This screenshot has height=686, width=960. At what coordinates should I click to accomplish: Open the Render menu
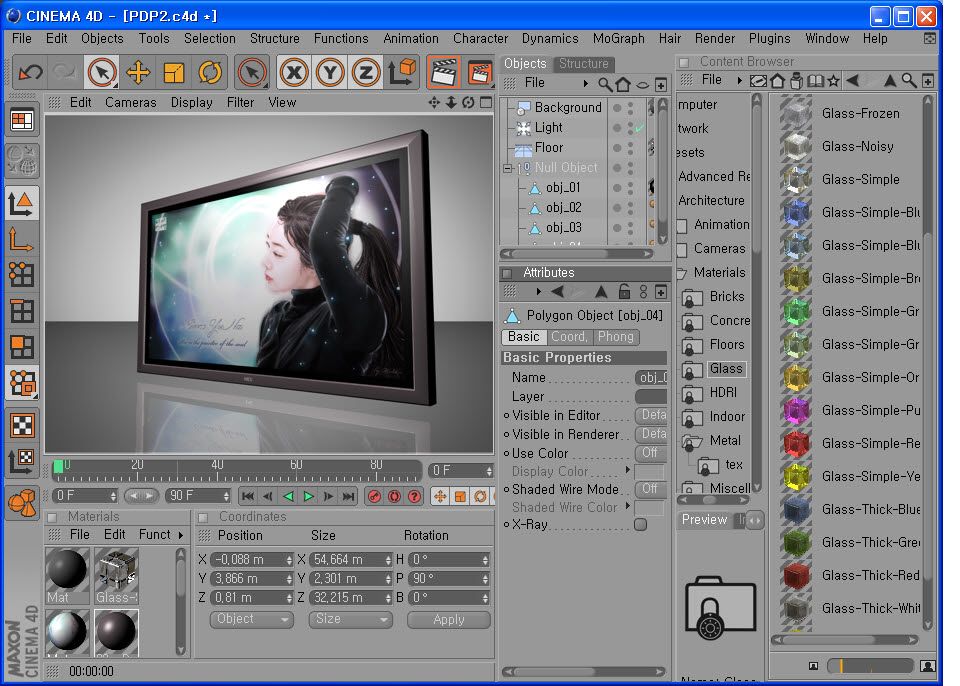click(714, 39)
